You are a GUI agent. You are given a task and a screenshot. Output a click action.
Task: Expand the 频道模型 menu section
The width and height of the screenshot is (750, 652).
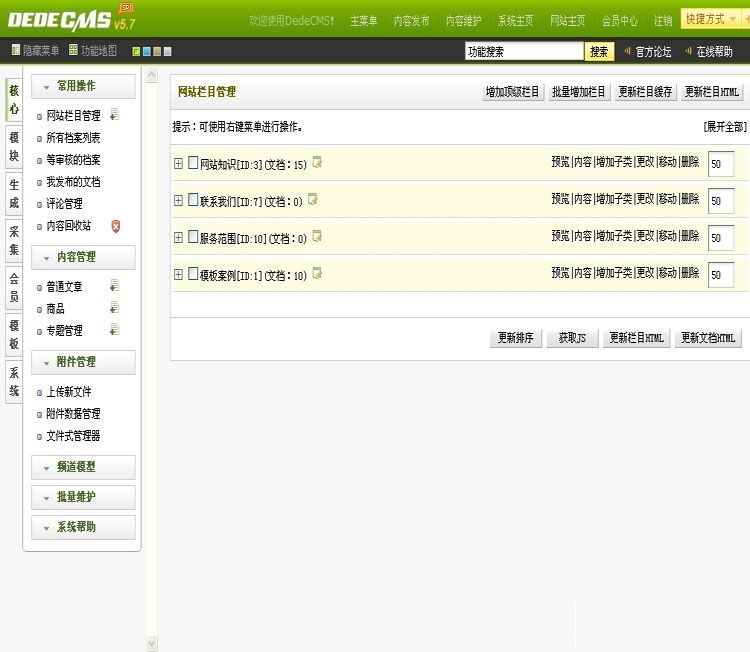tap(83, 467)
